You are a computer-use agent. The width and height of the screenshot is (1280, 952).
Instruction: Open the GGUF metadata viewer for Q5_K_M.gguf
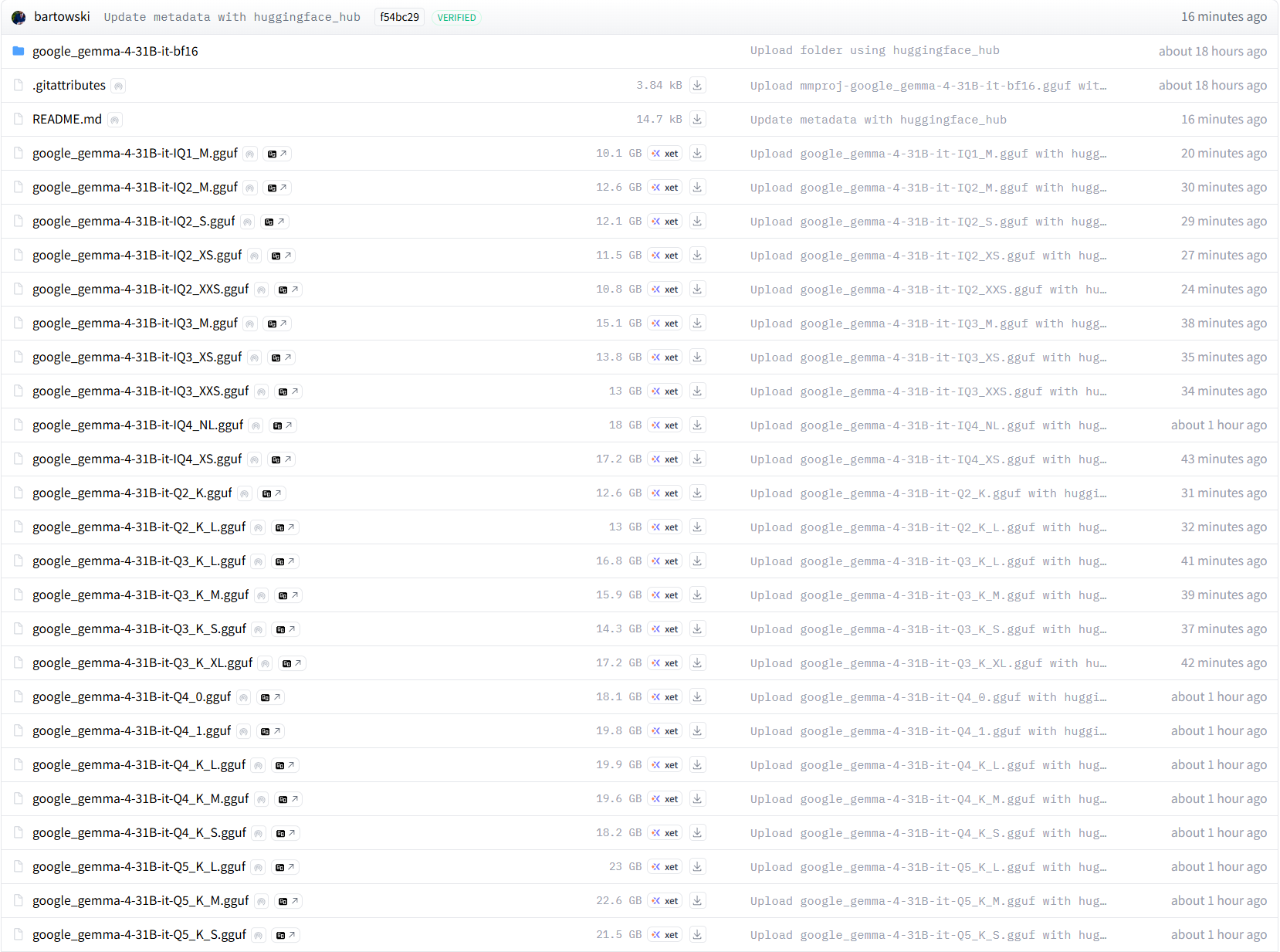[289, 901]
